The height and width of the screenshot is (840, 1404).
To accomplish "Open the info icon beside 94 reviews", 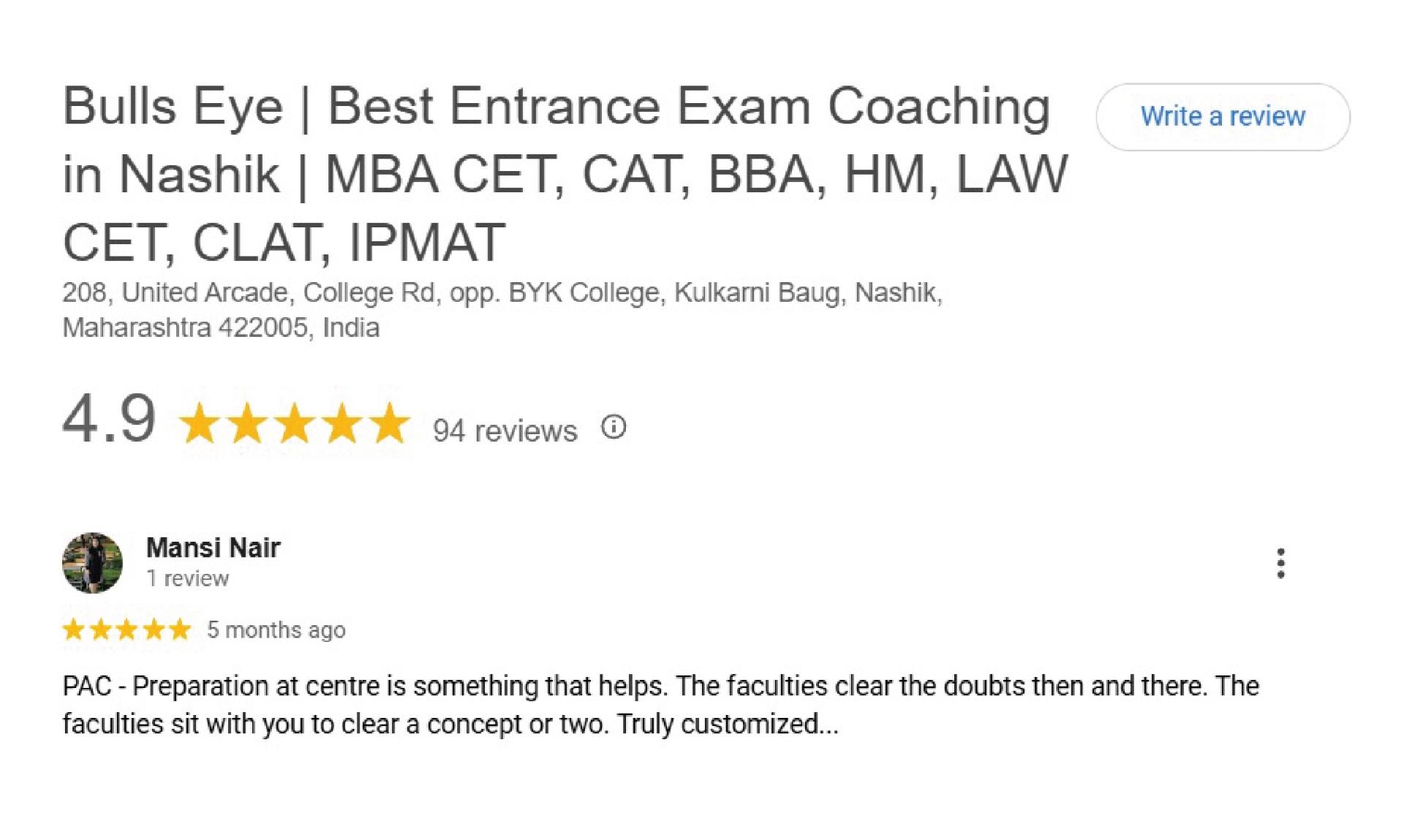I will point(614,427).
